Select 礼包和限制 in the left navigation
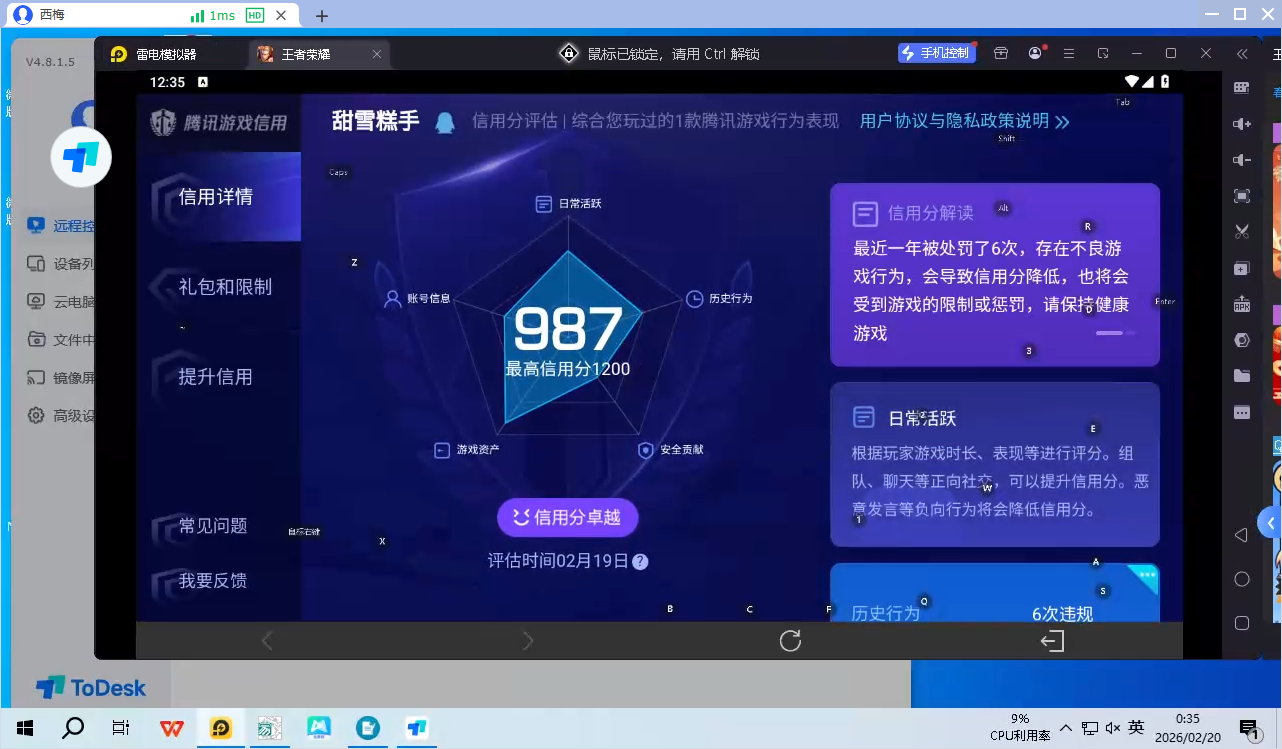1282x749 pixels. pos(228,286)
